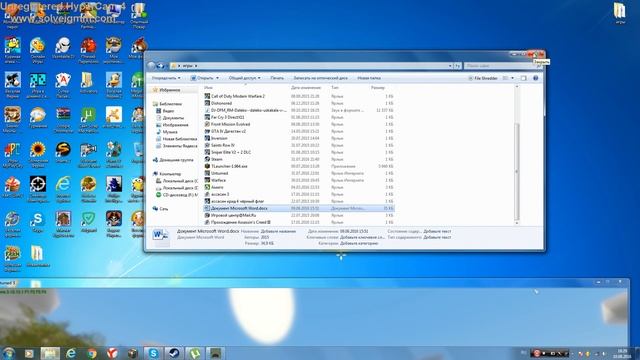The width and height of the screenshot is (640, 360).
Task: Click the File Shredder toolbar button
Action: [x=483, y=78]
